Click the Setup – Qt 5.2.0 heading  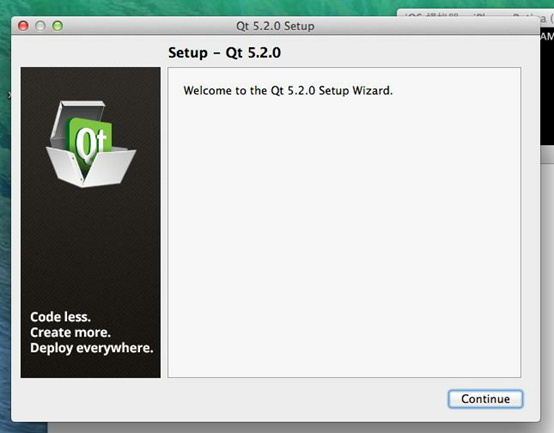pyautogui.click(x=224, y=53)
